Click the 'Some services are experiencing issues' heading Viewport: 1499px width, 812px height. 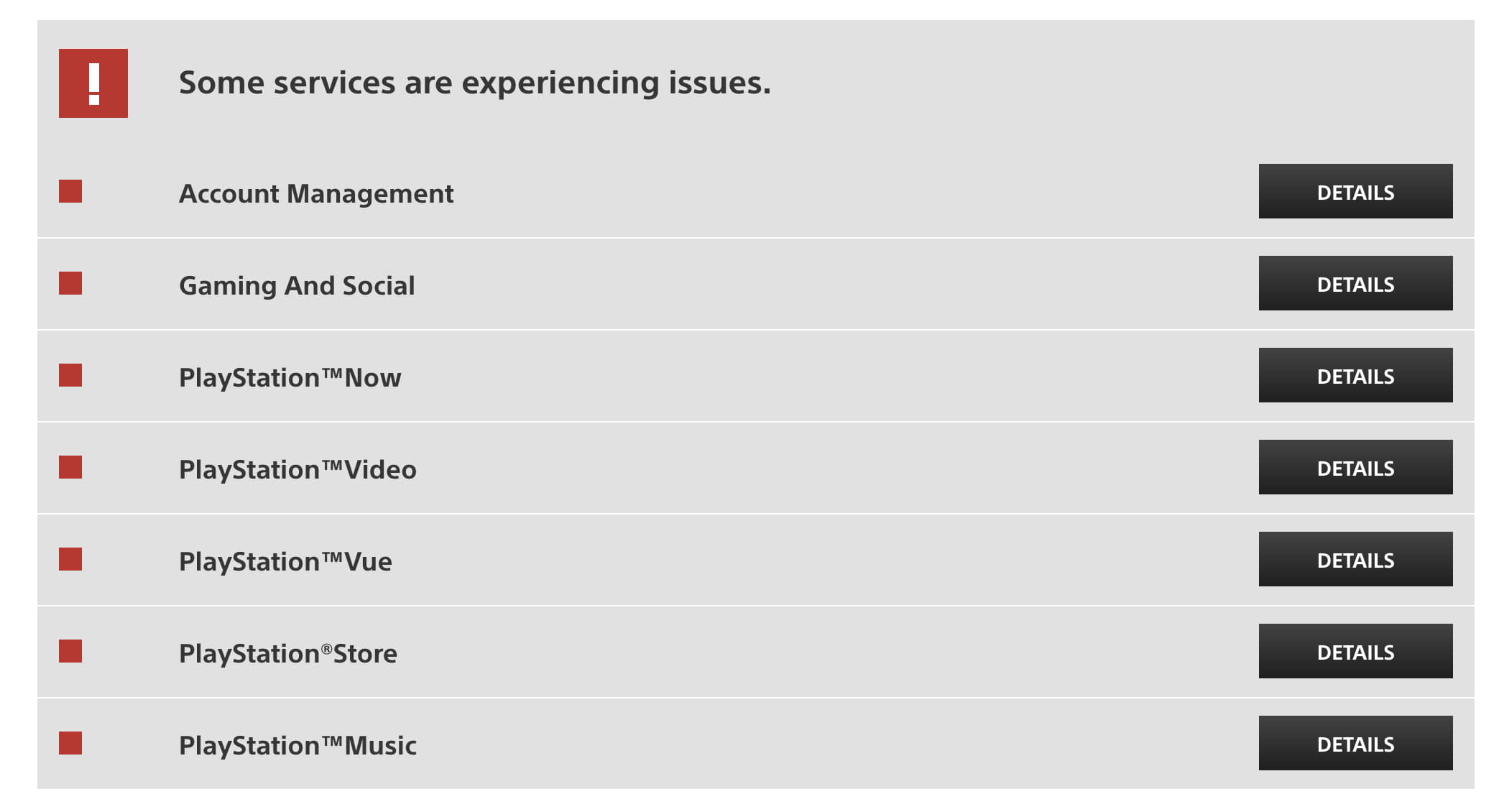(x=474, y=83)
